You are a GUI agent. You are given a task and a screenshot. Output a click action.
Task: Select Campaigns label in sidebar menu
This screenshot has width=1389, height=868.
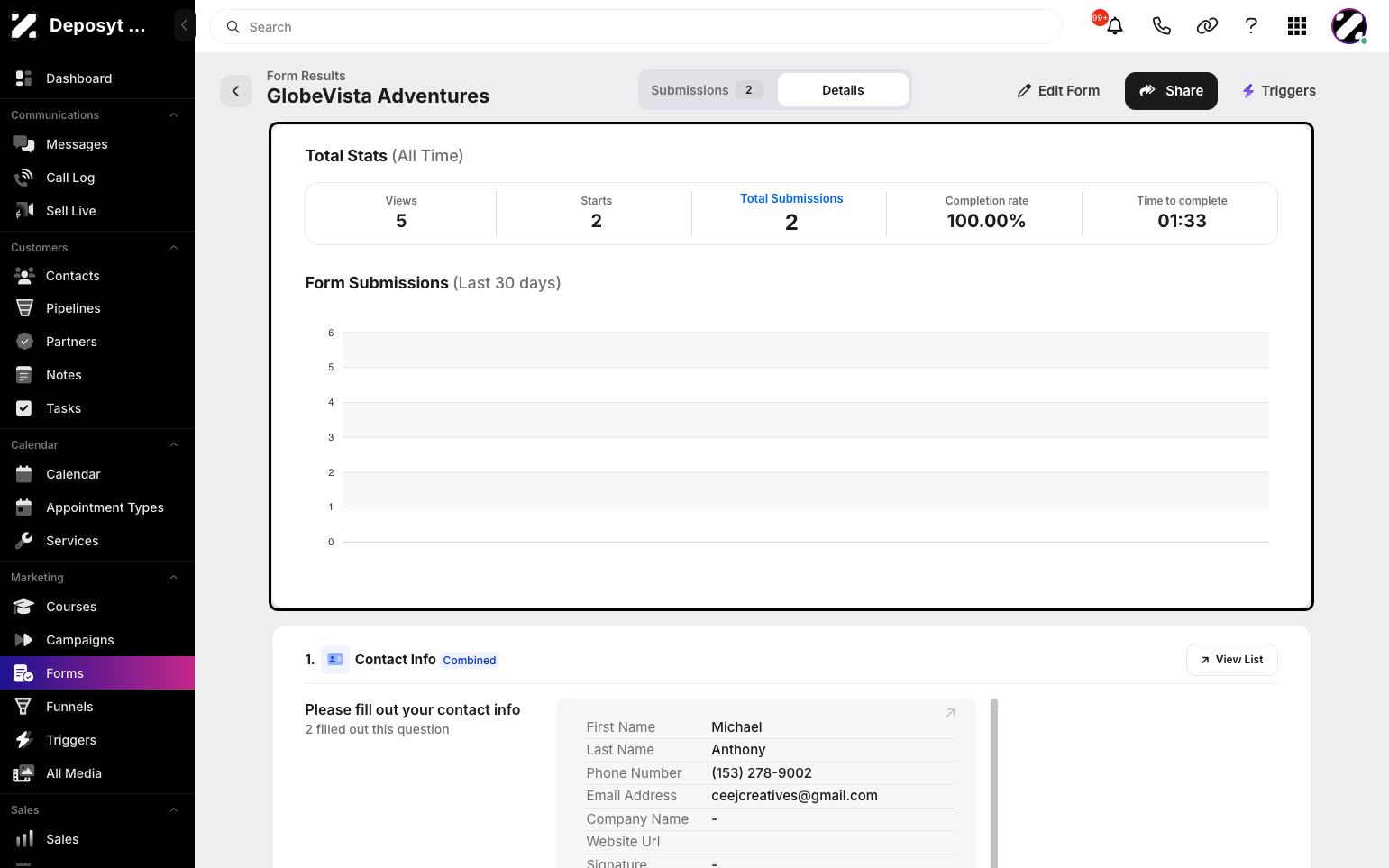80,640
